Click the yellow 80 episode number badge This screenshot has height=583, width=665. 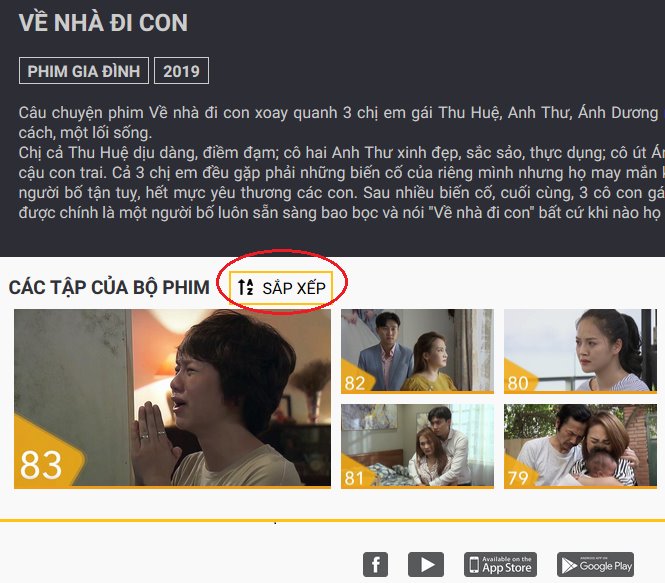(518, 381)
